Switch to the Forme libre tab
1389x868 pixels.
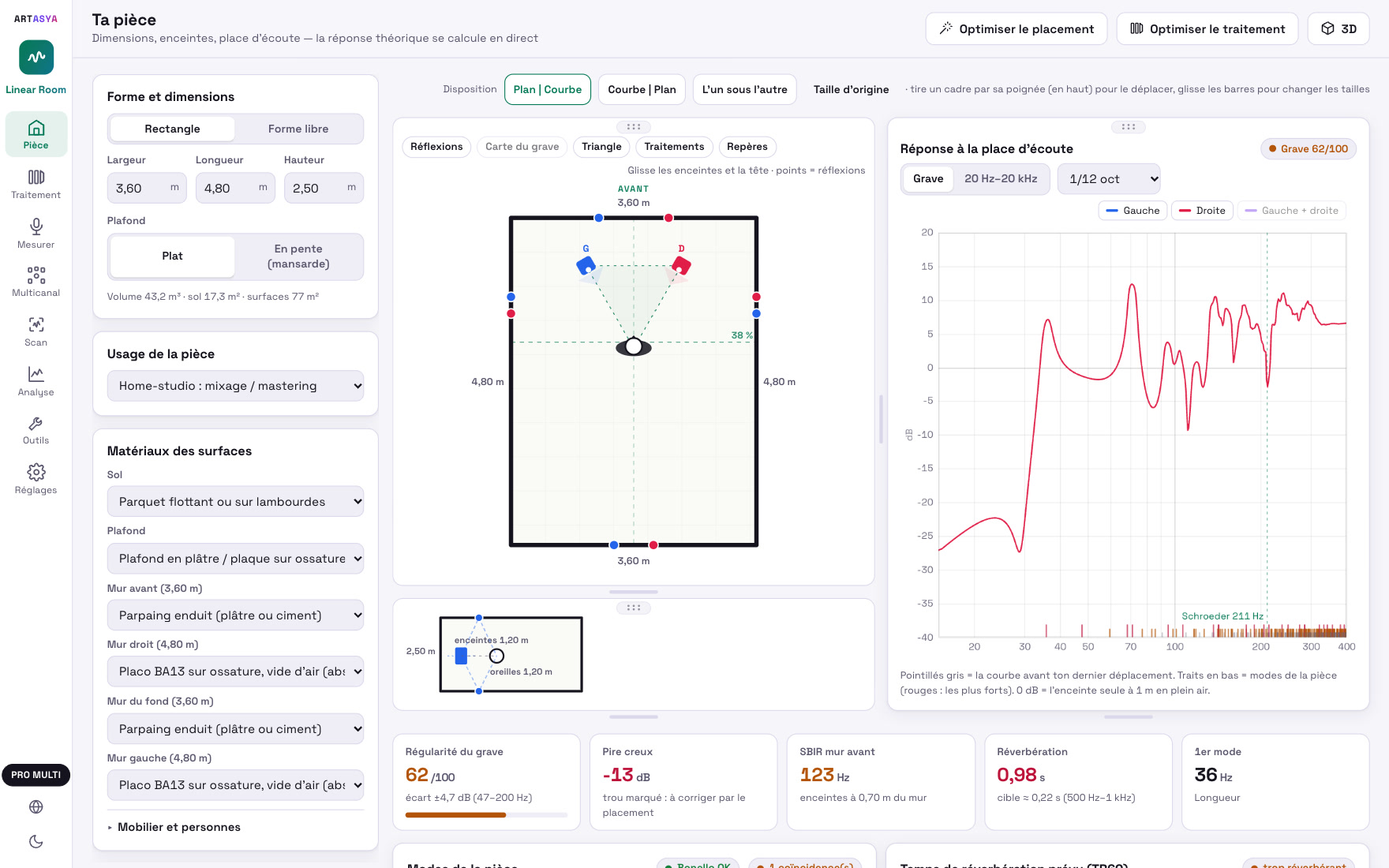click(x=298, y=129)
